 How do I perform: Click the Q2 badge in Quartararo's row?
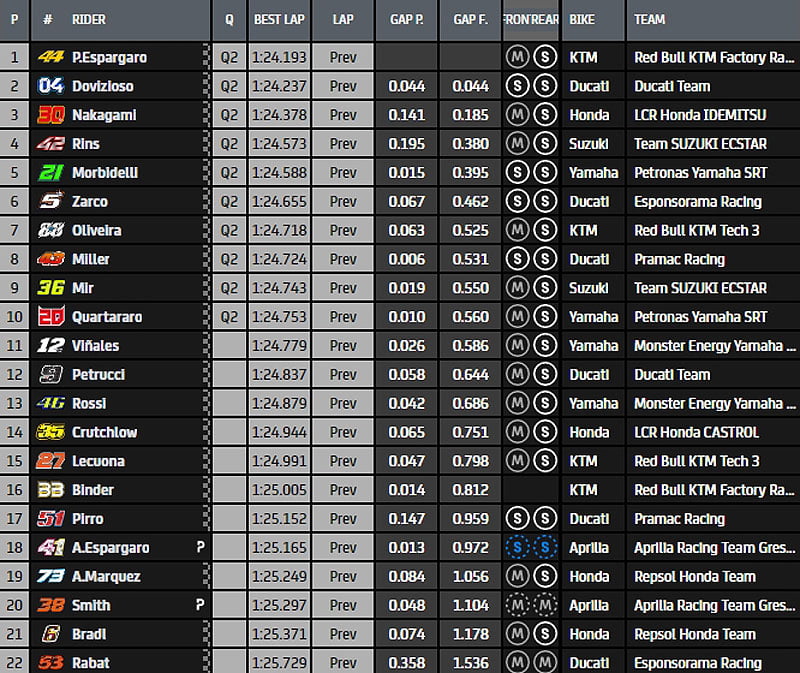(x=230, y=317)
